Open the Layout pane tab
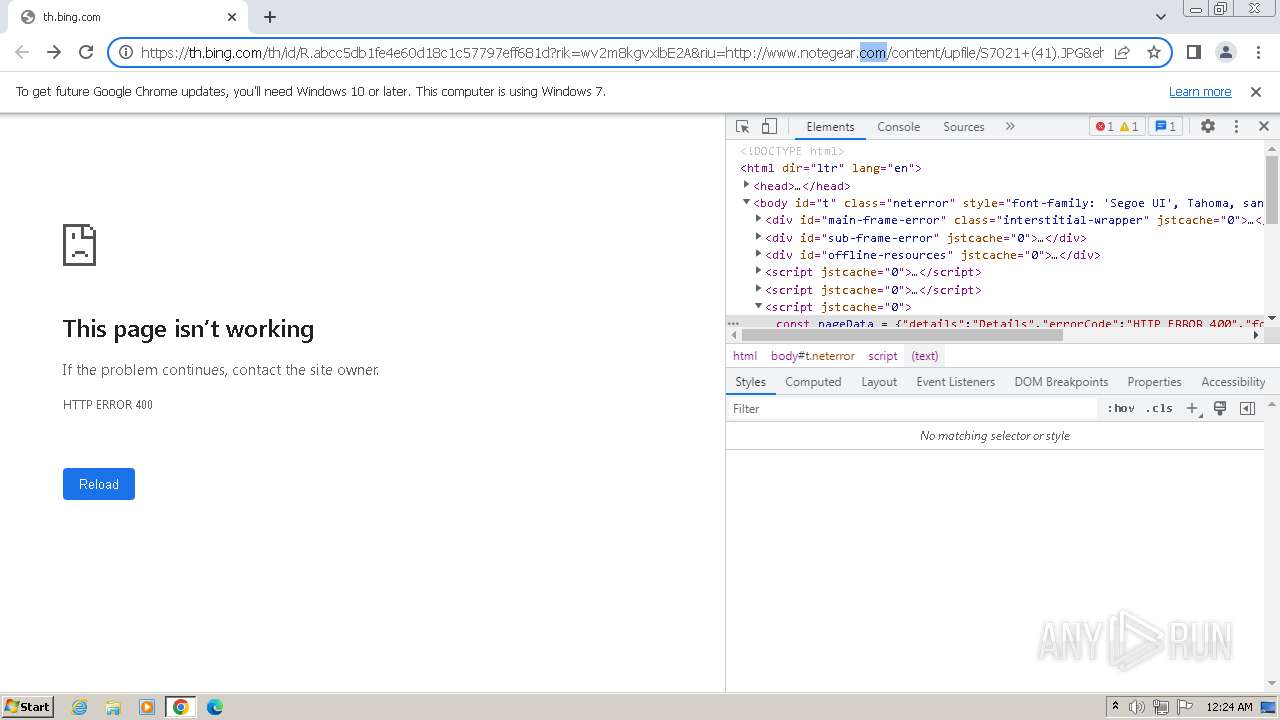 tap(879, 382)
